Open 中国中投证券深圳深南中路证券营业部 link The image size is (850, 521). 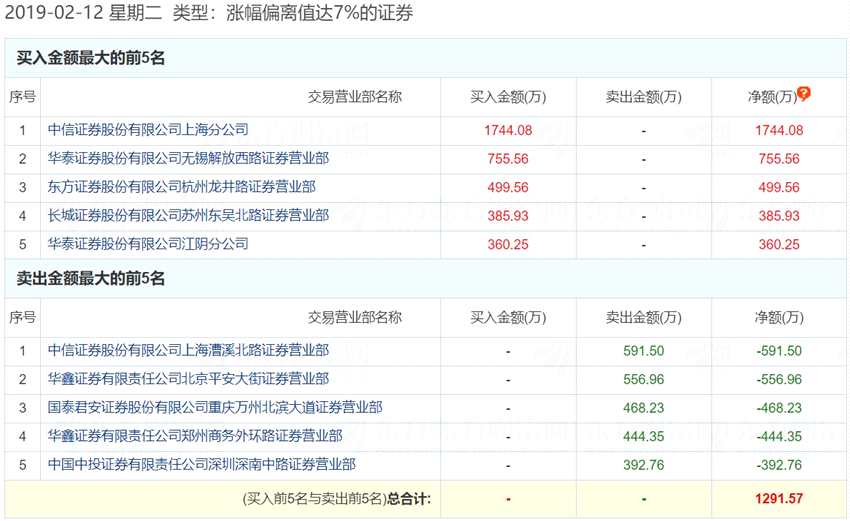click(202, 465)
